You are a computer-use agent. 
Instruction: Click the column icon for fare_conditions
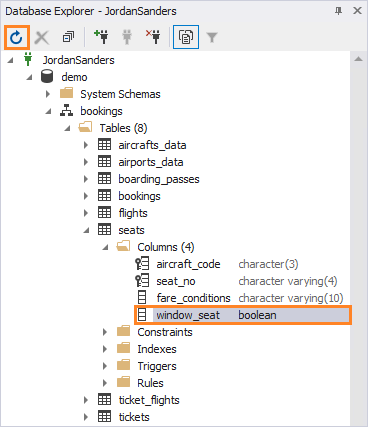(142, 297)
